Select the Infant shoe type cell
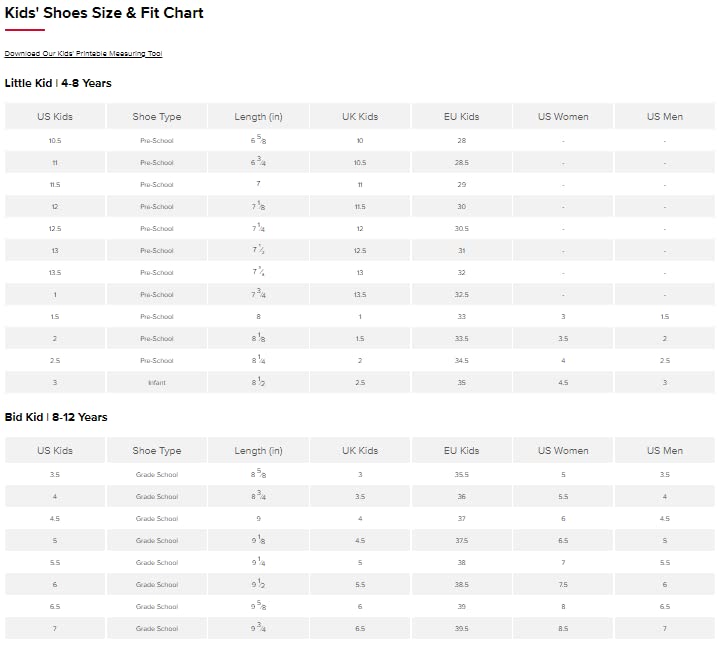726x648 pixels. 157,383
